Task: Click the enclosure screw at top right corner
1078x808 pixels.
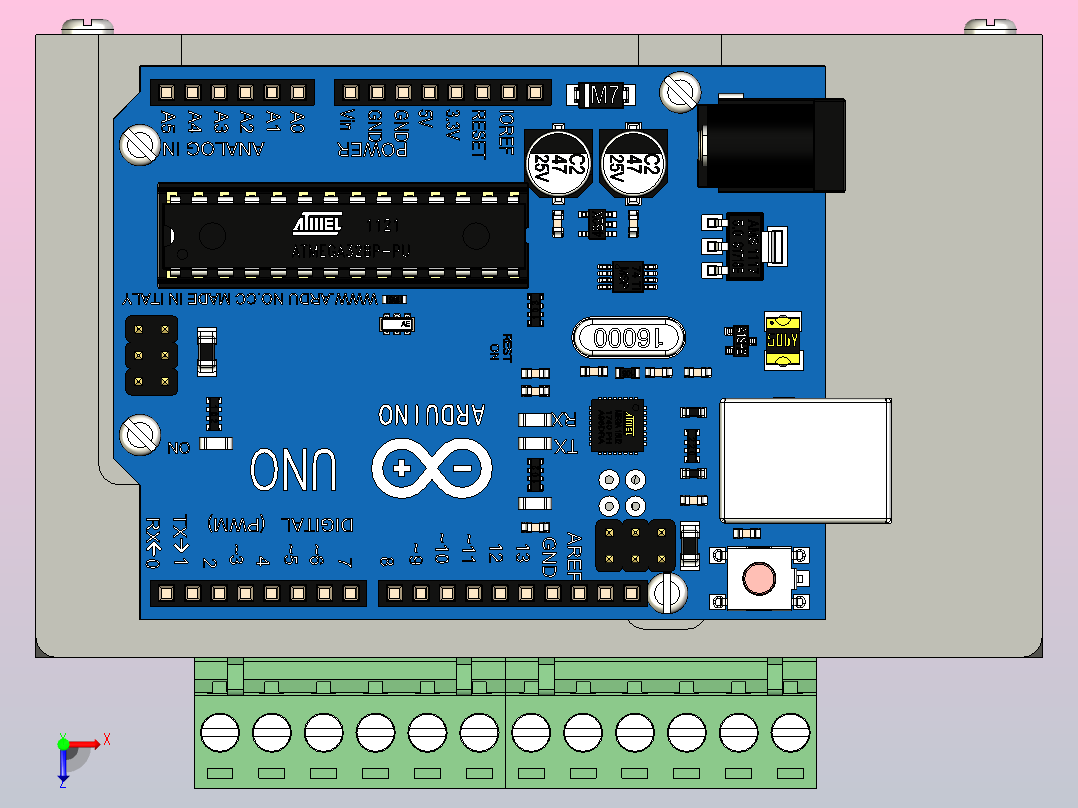Action: (x=990, y=27)
